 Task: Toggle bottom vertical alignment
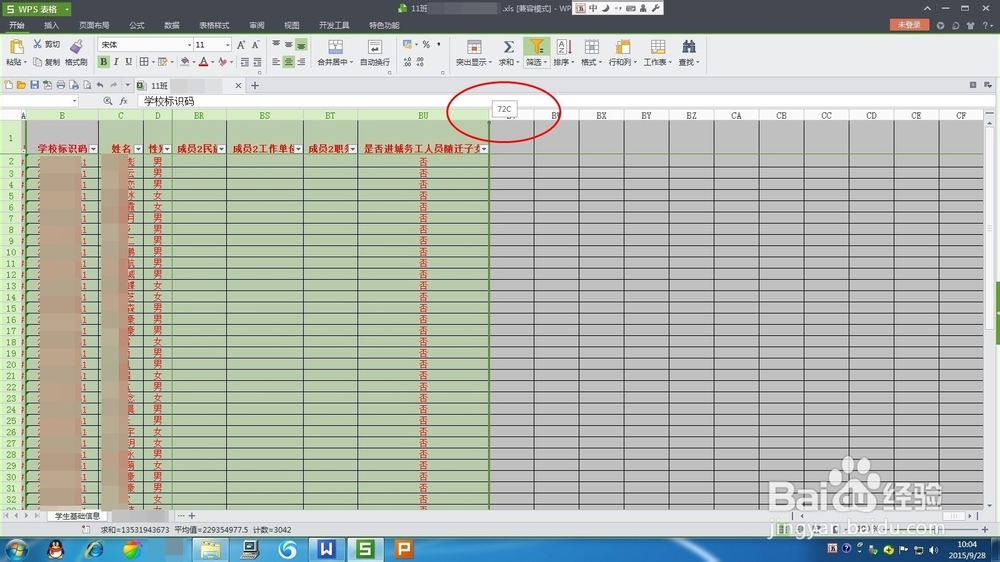(x=301, y=45)
